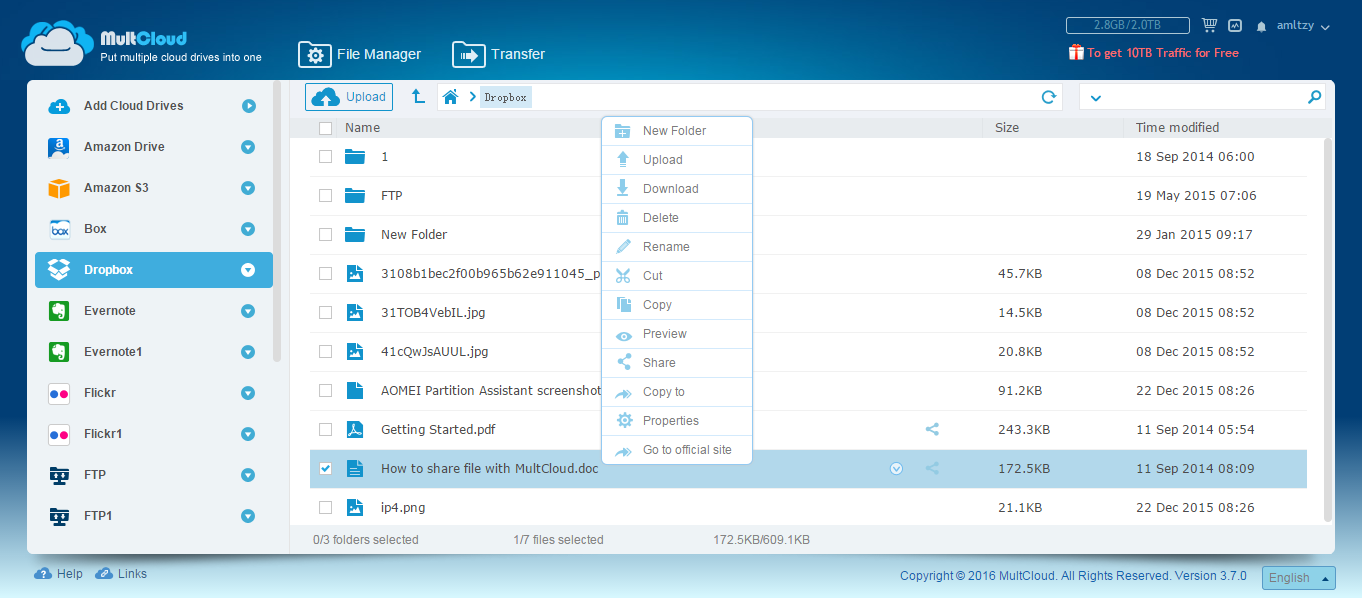Go to home folder icon

coord(451,97)
